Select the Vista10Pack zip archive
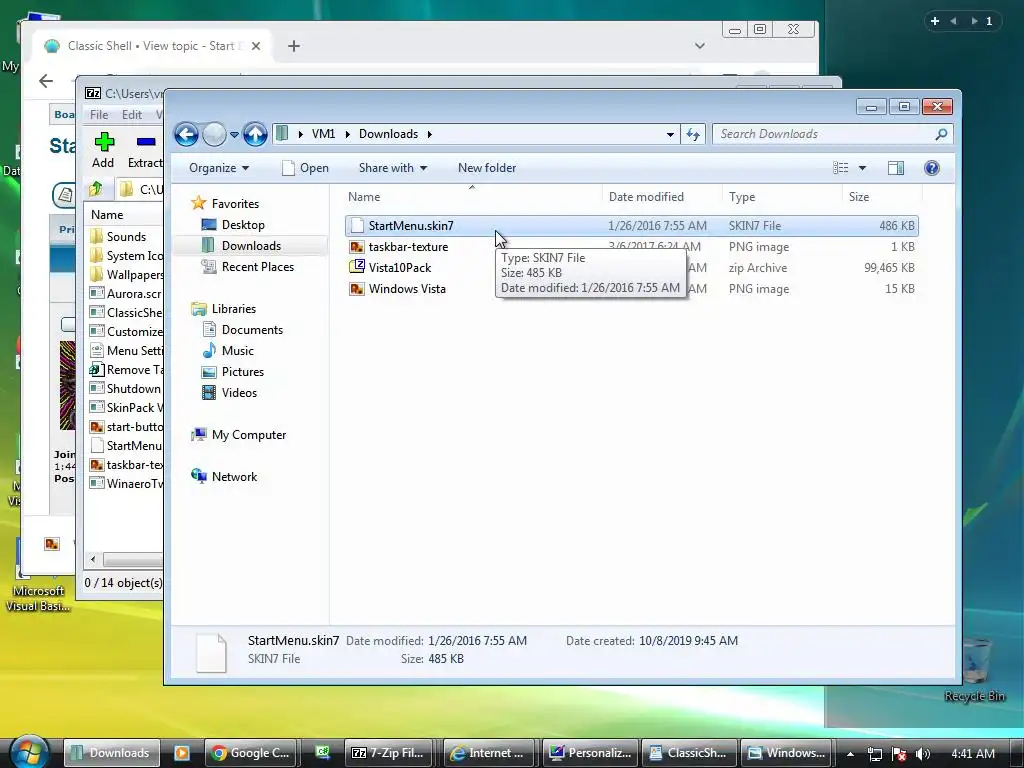 pyautogui.click(x=632, y=268)
